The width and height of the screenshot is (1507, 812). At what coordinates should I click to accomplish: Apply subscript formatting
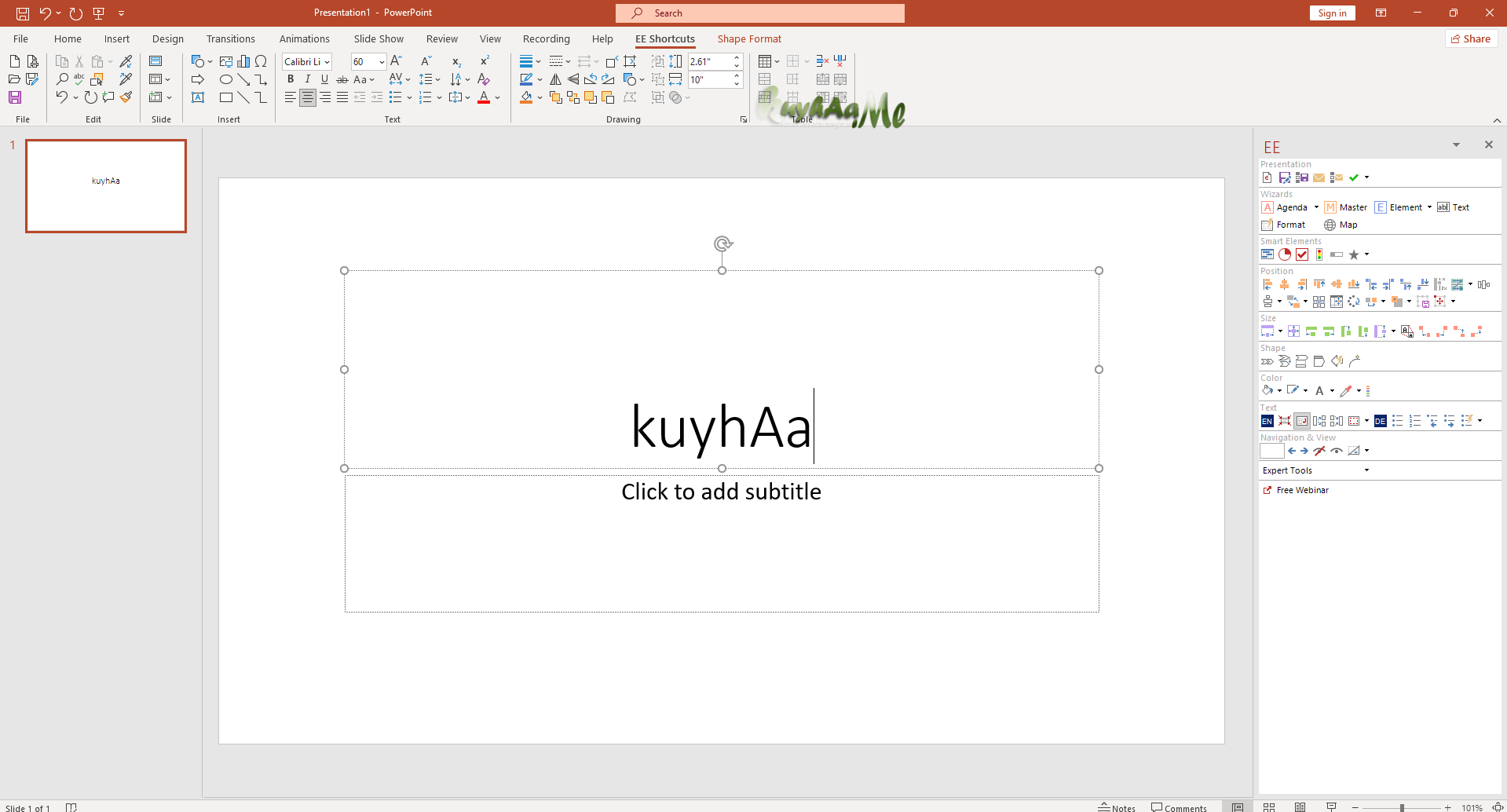click(456, 61)
